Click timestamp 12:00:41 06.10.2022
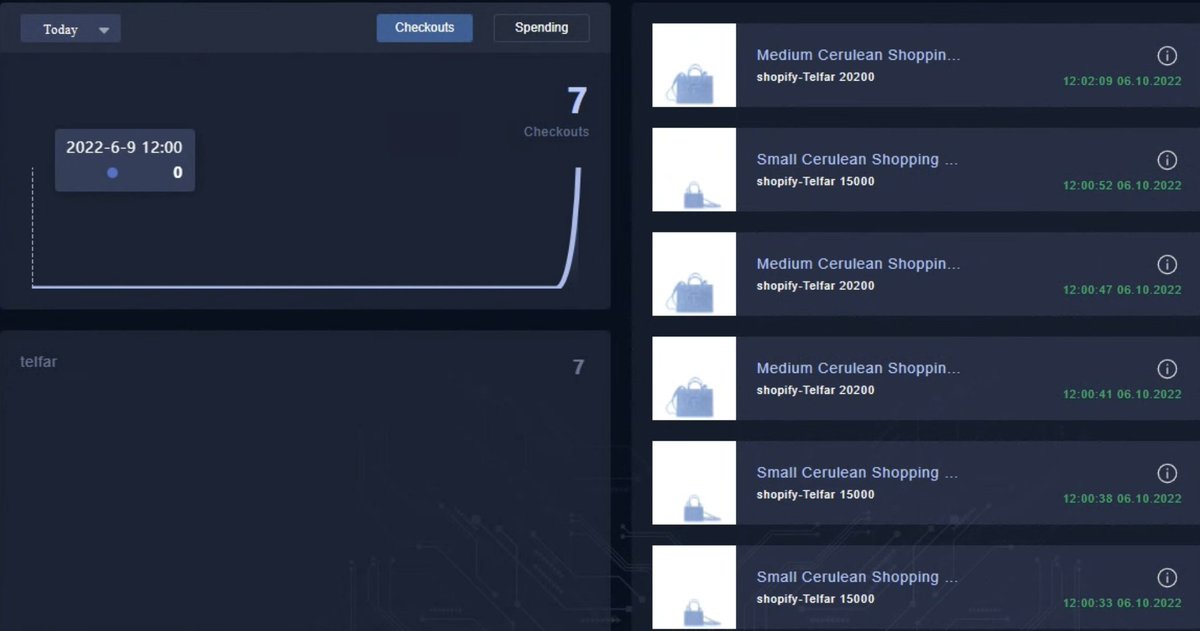The height and width of the screenshot is (631, 1200). pos(1122,395)
